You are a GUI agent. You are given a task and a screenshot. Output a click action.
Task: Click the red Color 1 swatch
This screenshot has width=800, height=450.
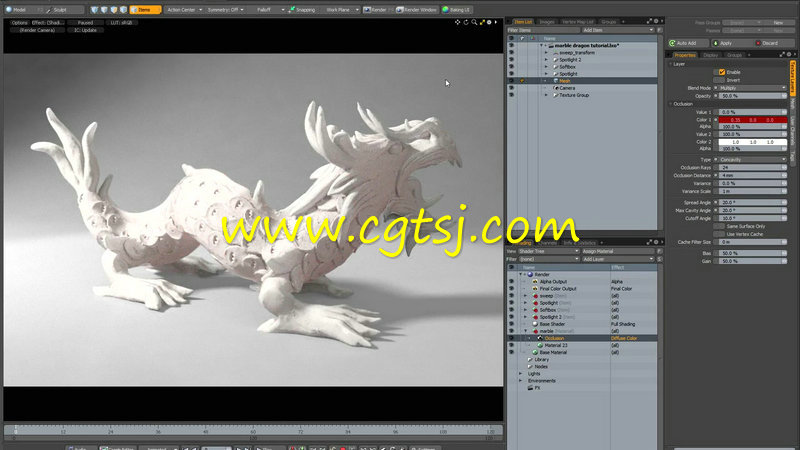pos(753,119)
